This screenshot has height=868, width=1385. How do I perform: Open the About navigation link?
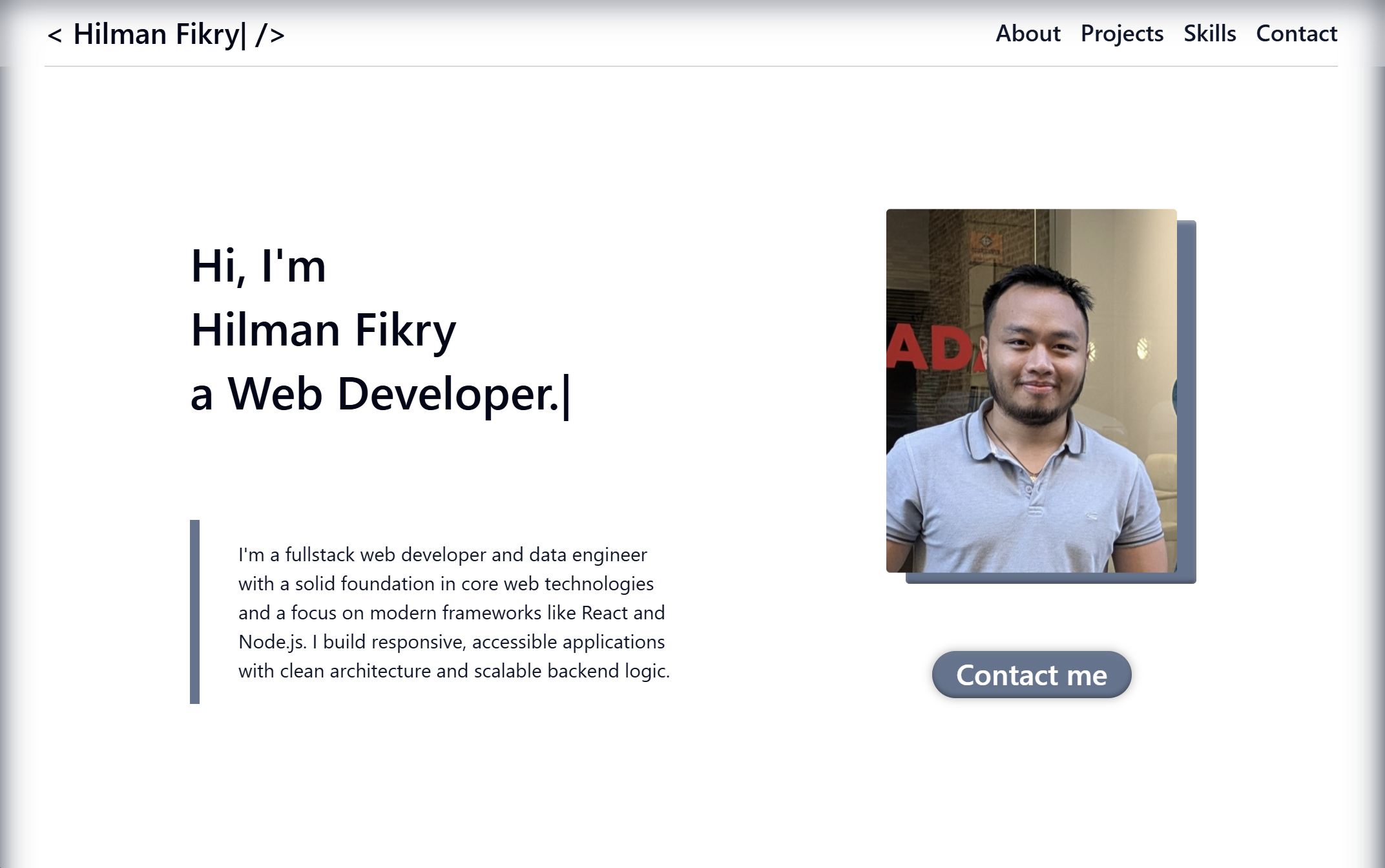coord(1028,34)
